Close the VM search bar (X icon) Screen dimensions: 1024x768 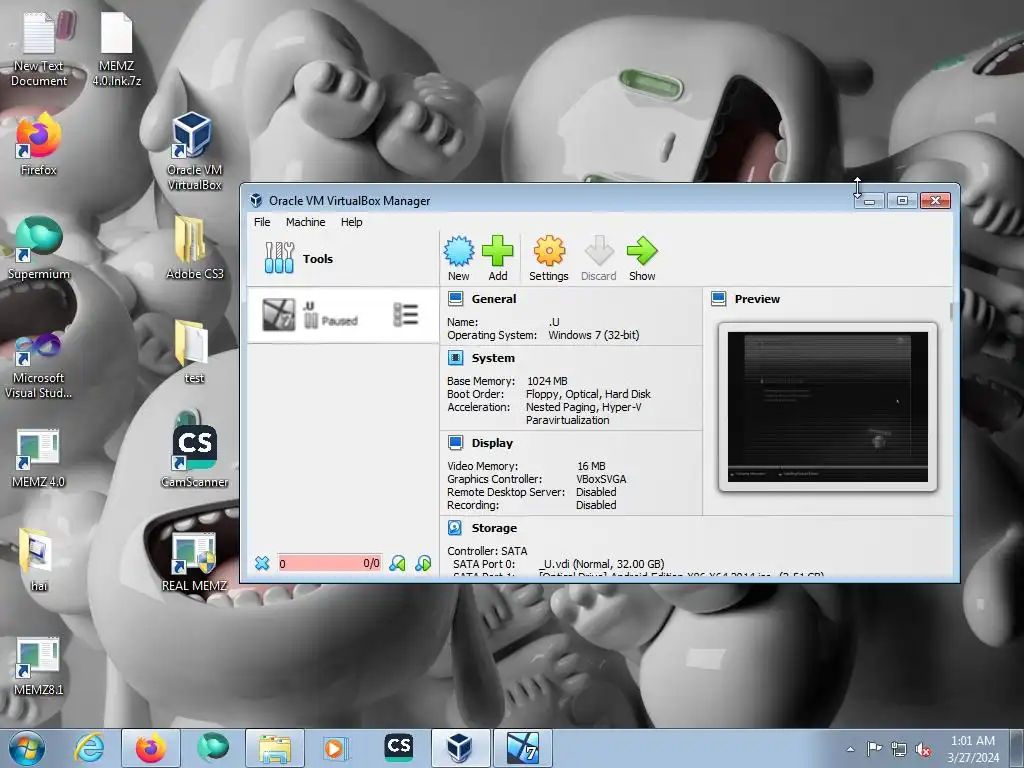(x=262, y=563)
